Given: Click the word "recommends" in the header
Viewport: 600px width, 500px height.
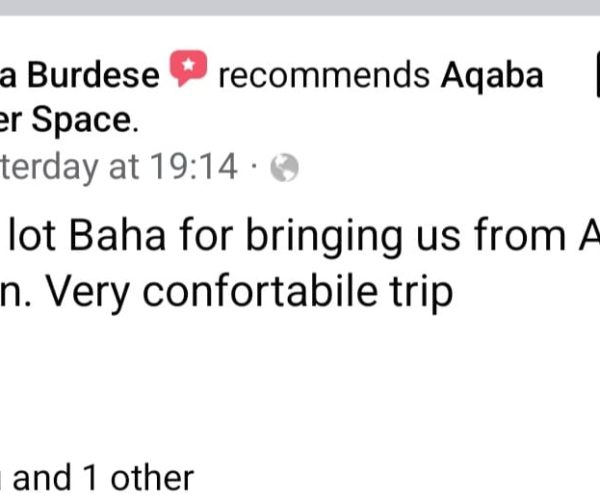Looking at the screenshot, I should pyautogui.click(x=324, y=76).
